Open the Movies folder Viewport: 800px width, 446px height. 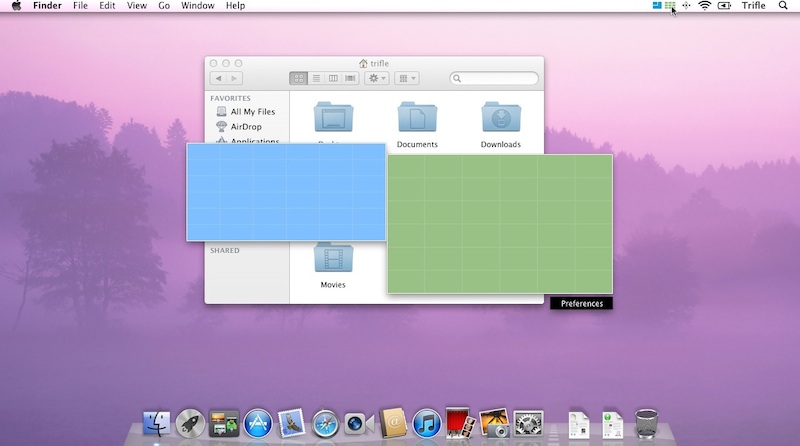[333, 259]
